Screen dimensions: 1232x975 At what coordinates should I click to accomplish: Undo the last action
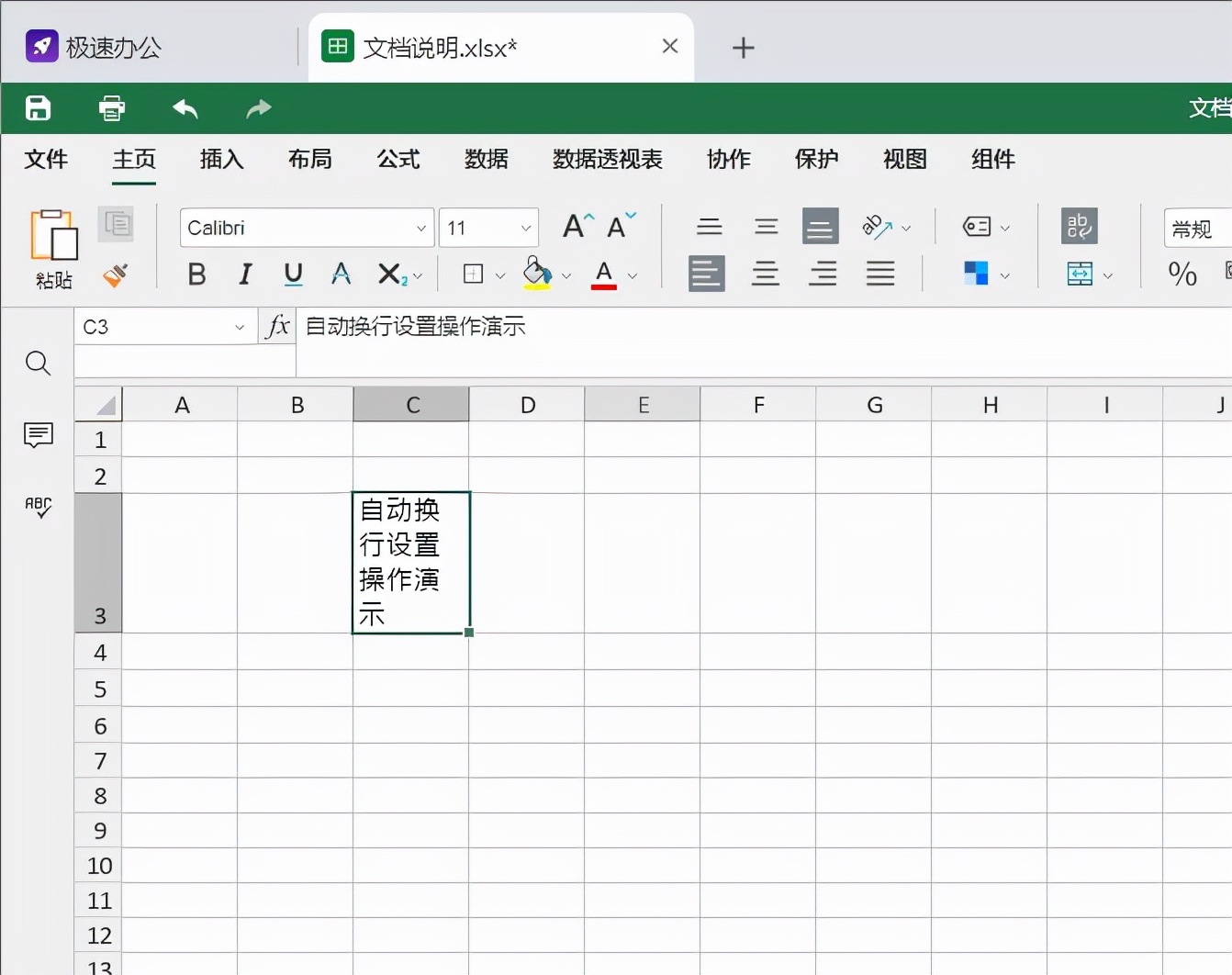coord(185,108)
